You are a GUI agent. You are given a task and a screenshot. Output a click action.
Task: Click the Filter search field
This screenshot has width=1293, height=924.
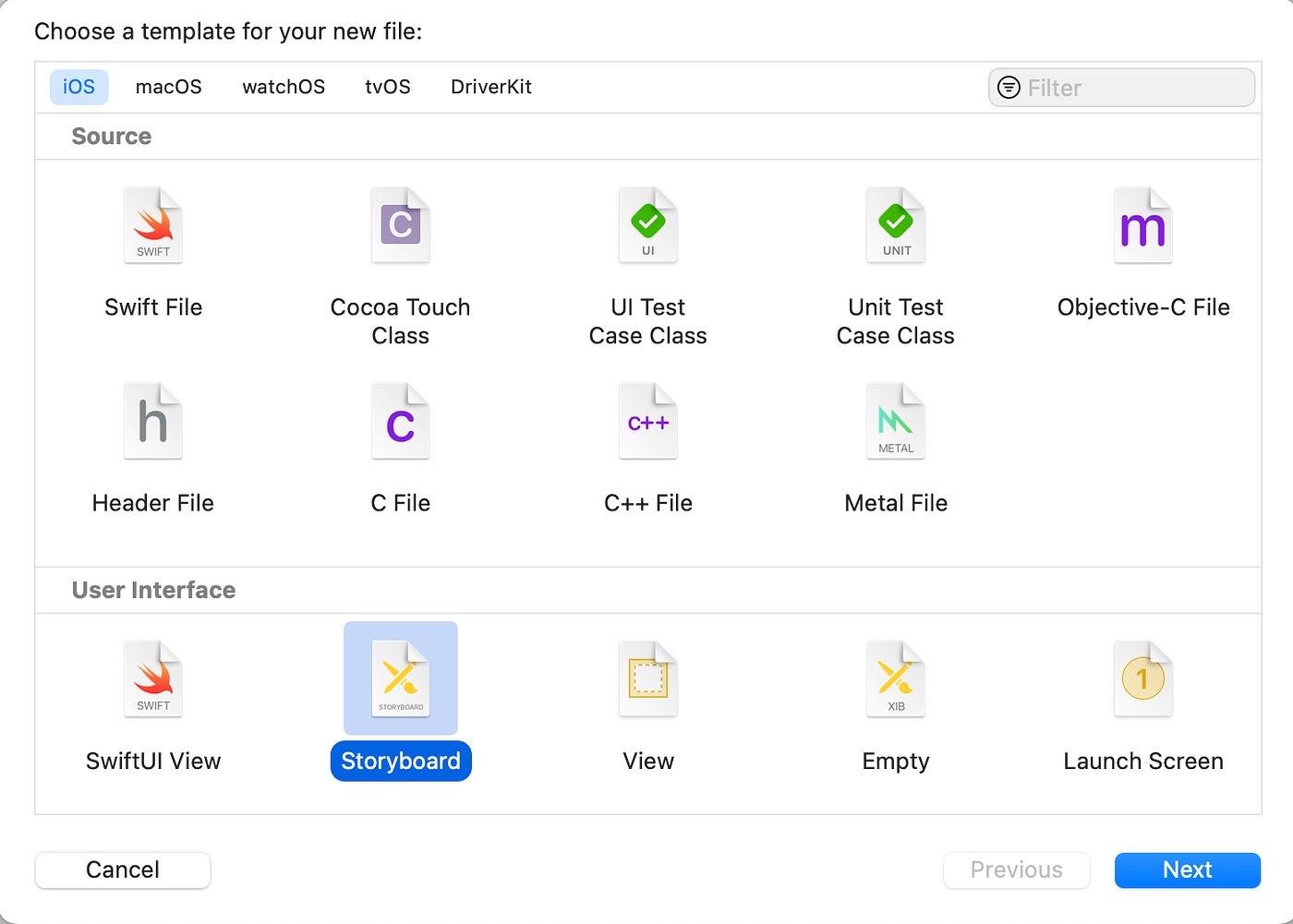(x=1120, y=87)
